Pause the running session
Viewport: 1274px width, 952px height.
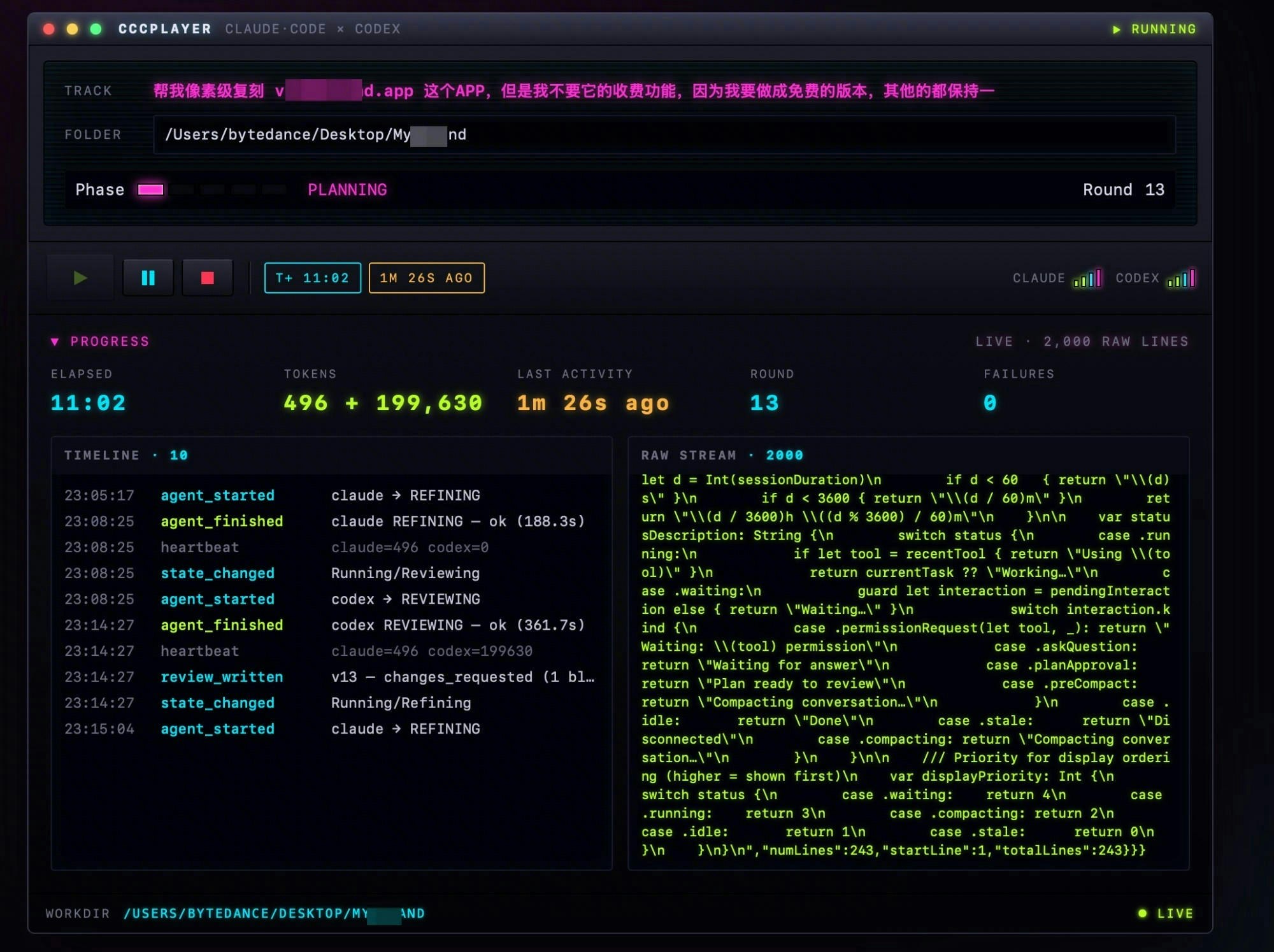(148, 278)
